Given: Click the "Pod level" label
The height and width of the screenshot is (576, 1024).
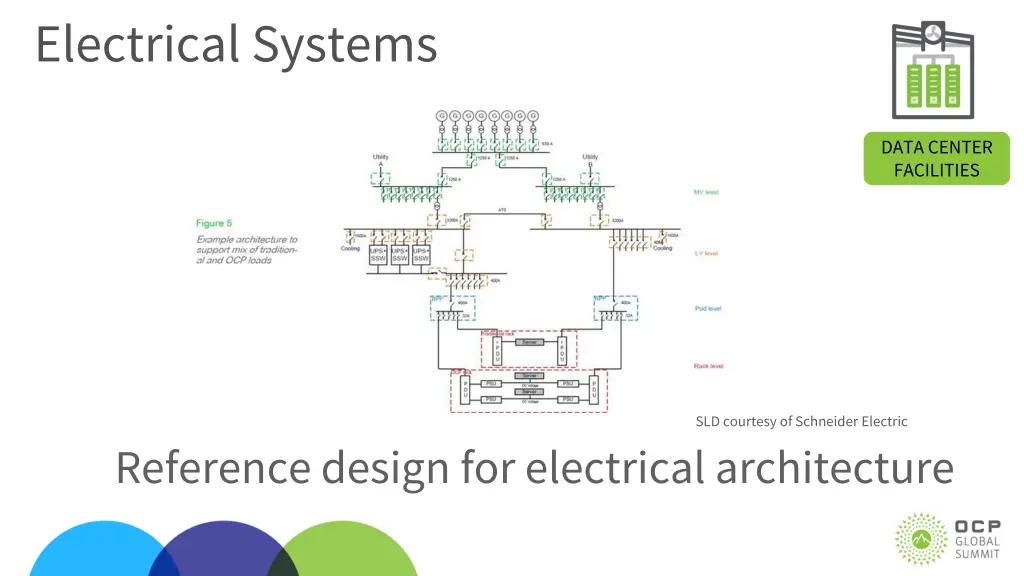Looking at the screenshot, I should 708,308.
